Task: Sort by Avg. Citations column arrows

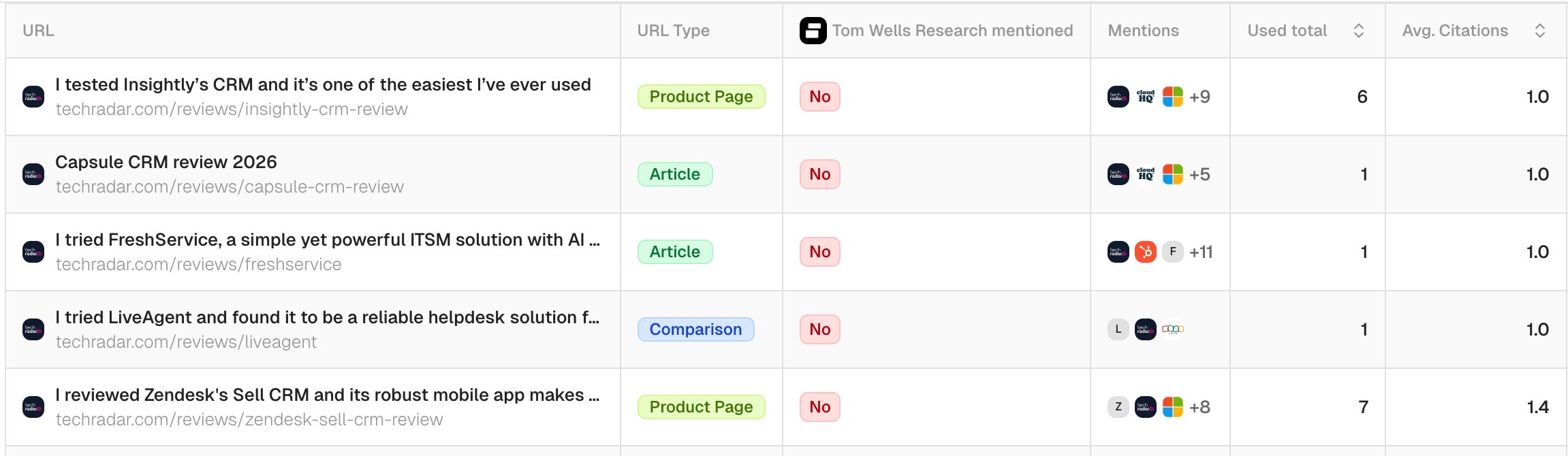Action: (x=1539, y=31)
